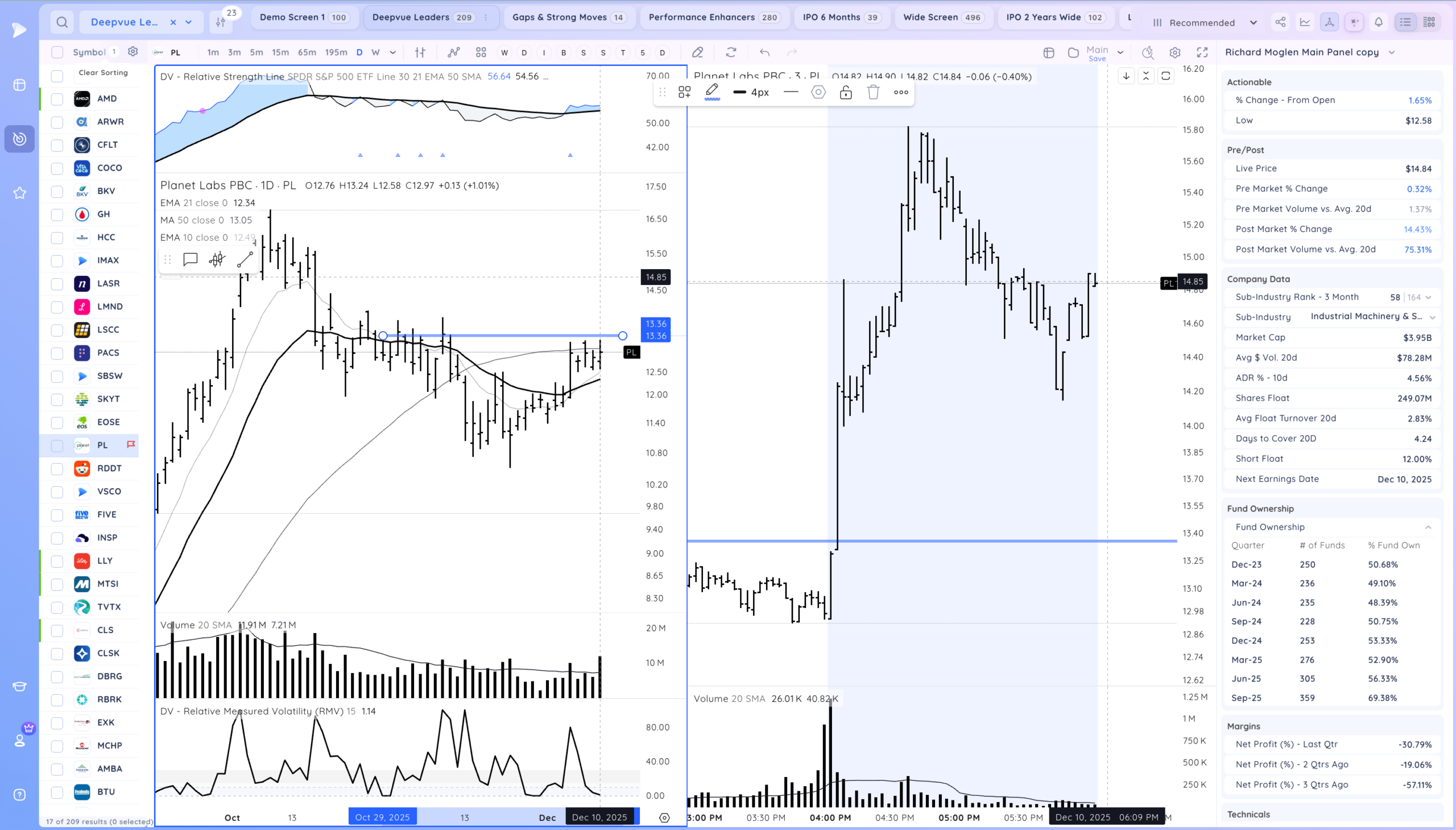Viewport: 1456px width, 830px height.
Task: Select the 65m timeframe button
Action: 307,52
